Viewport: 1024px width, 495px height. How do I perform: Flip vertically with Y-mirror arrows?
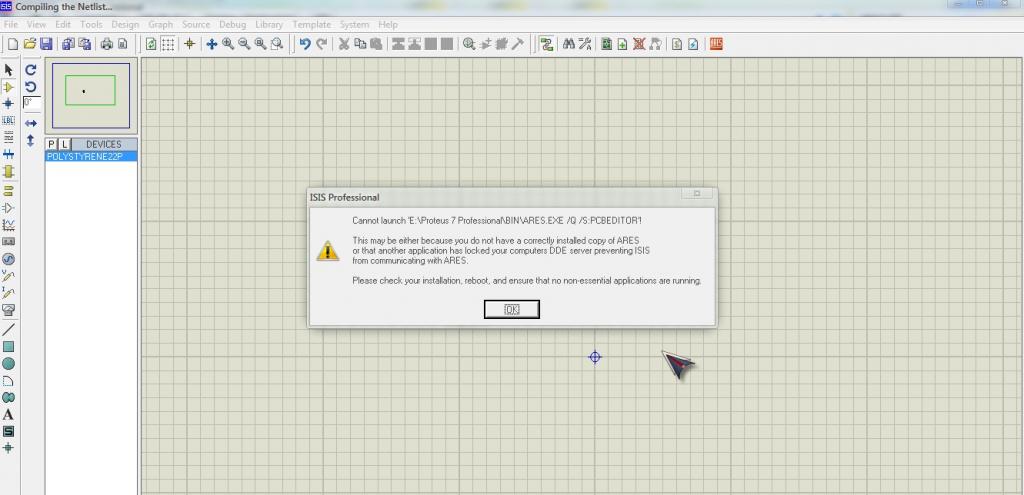[x=31, y=140]
